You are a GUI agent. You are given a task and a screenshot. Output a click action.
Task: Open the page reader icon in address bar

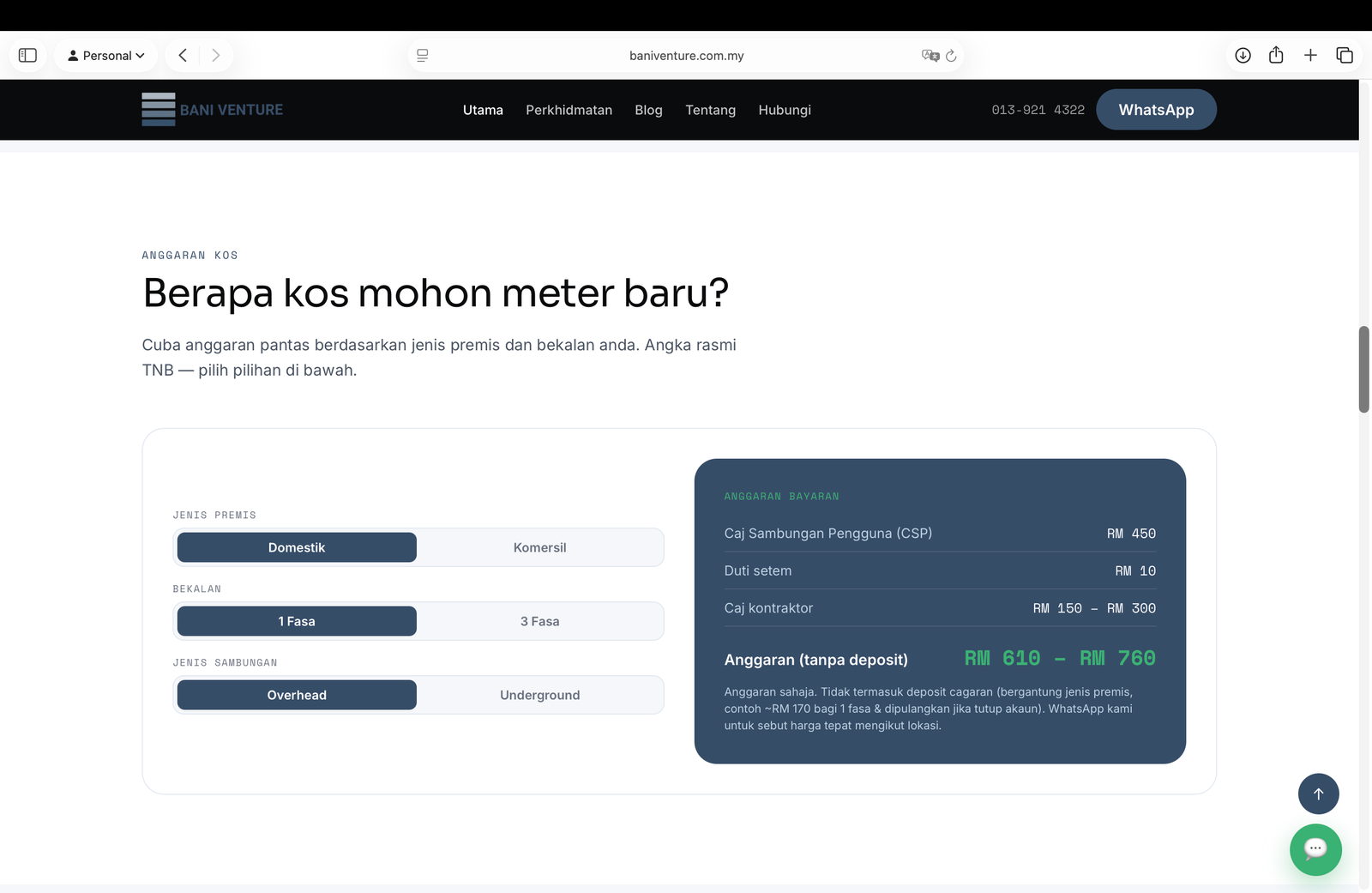[423, 55]
